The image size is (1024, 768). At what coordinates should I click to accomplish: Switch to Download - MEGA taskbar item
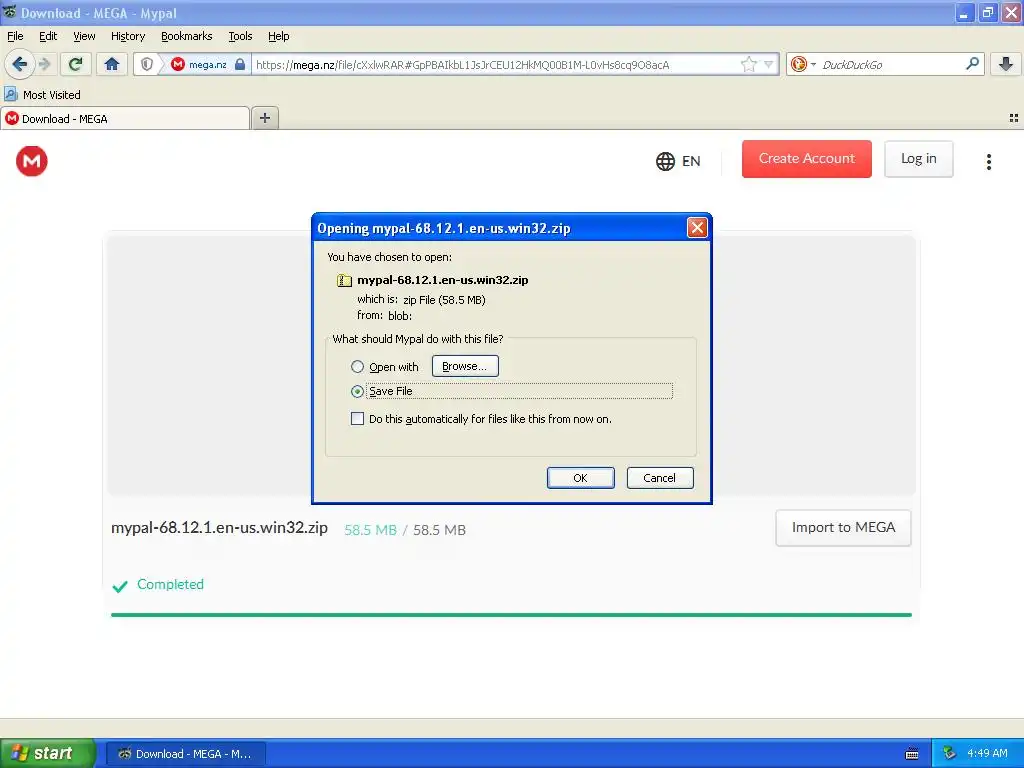coord(185,754)
